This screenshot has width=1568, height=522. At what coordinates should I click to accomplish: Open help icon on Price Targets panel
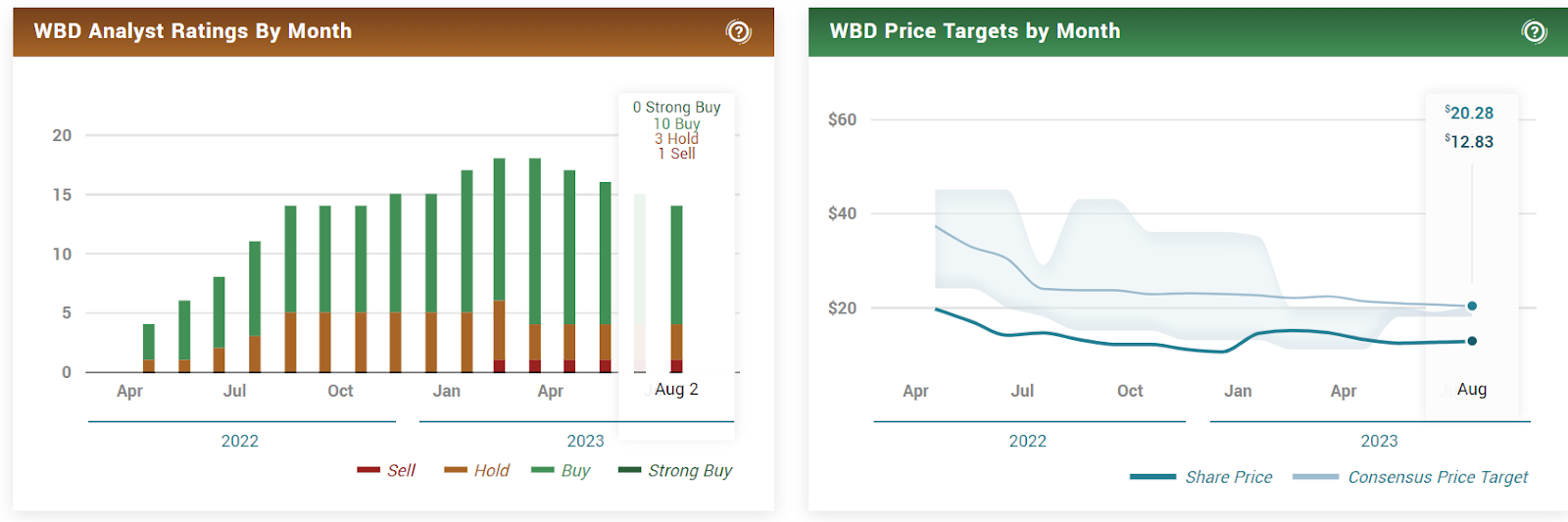[1534, 32]
